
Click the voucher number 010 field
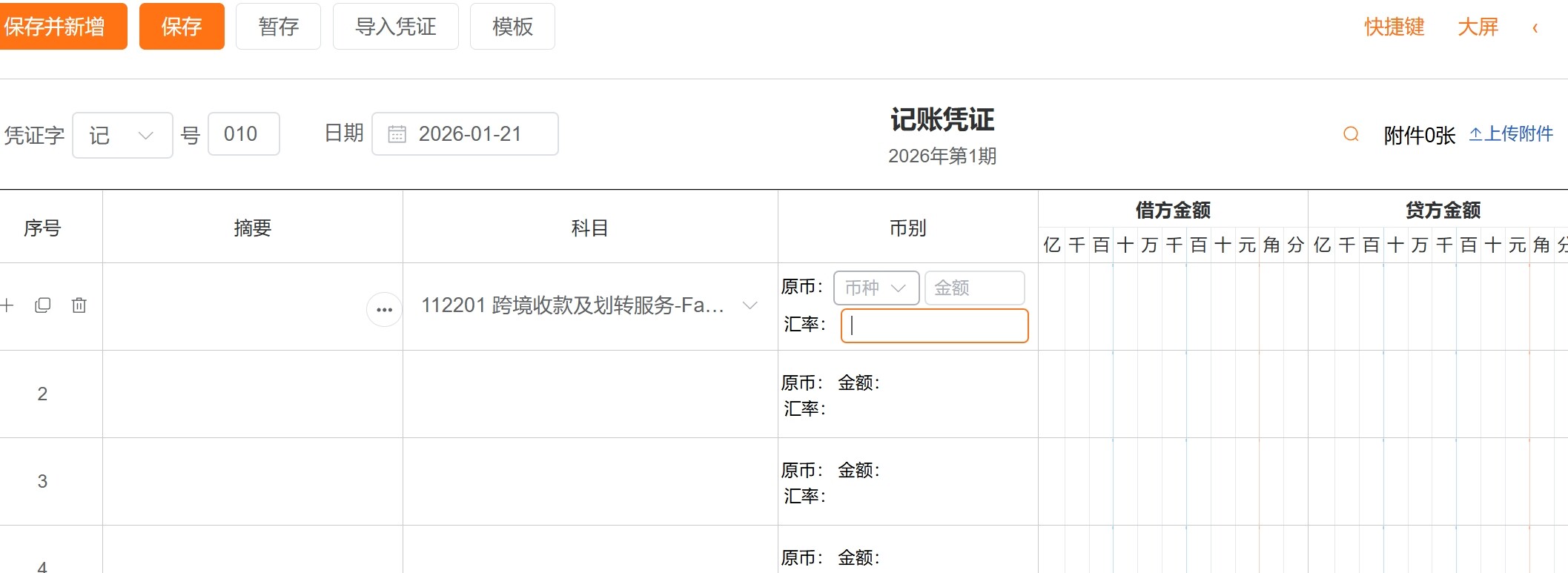point(243,134)
